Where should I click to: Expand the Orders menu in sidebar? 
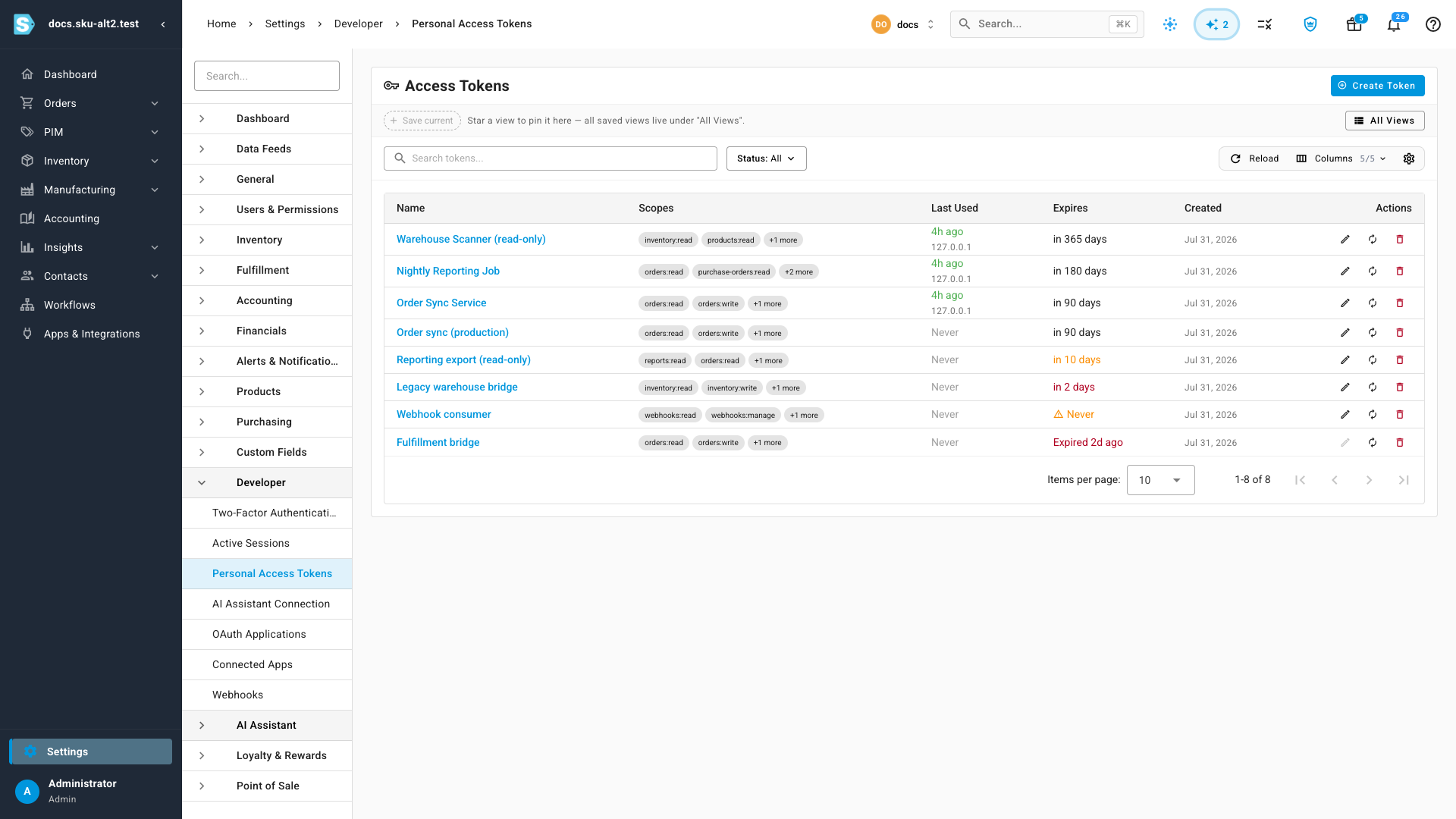pyautogui.click(x=91, y=103)
